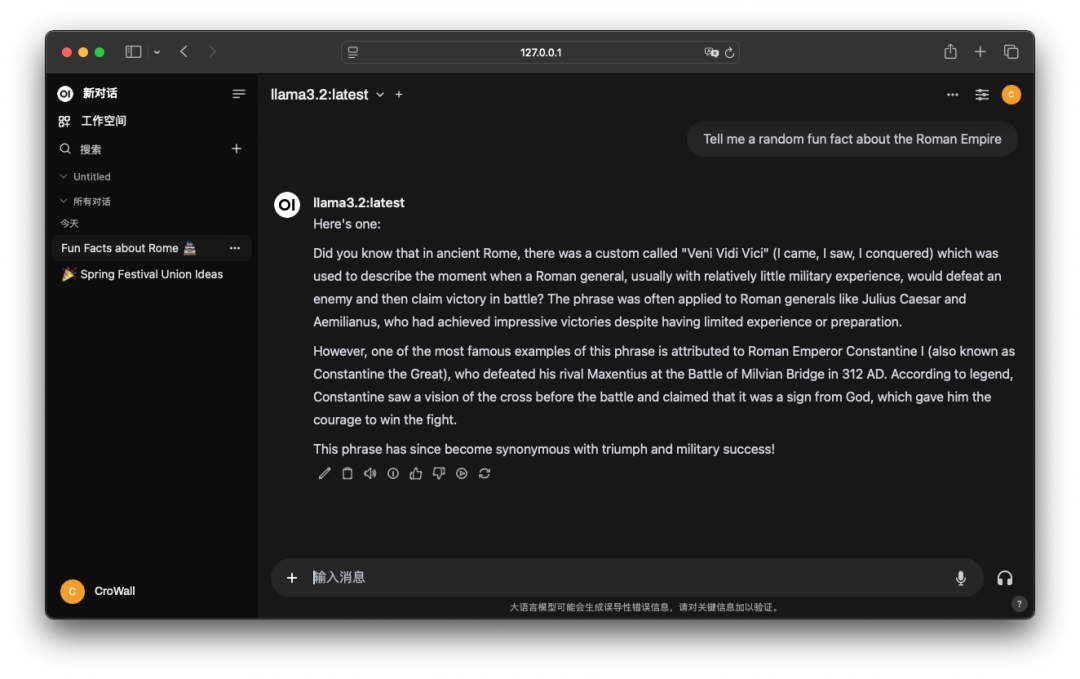Focus the 输入消息 message input field
The image size is (1080, 679).
(x=627, y=577)
